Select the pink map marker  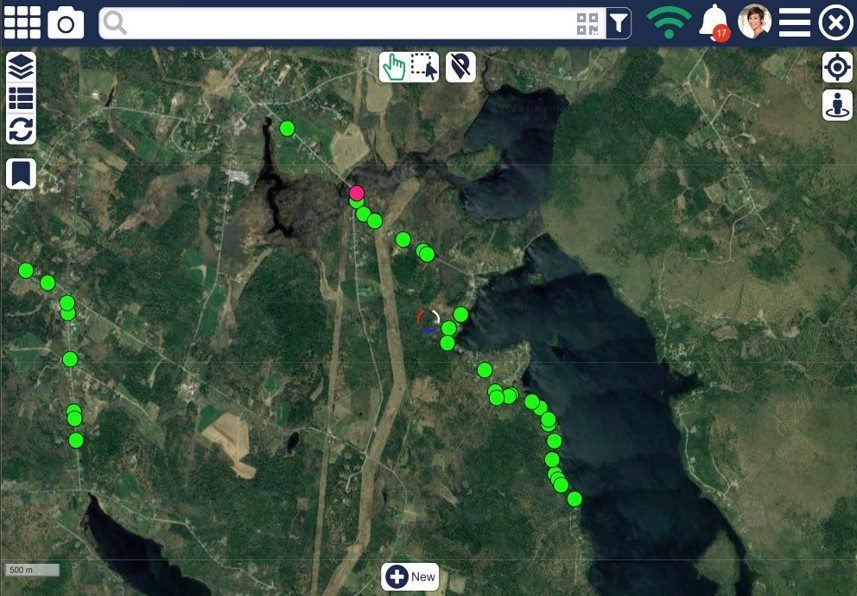click(357, 192)
